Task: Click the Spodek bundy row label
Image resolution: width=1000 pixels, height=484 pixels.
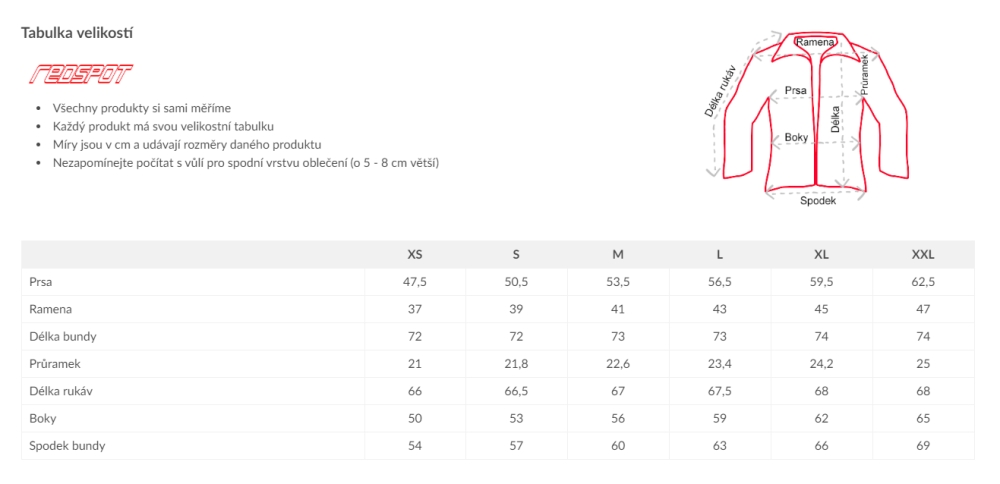Action: [x=67, y=445]
